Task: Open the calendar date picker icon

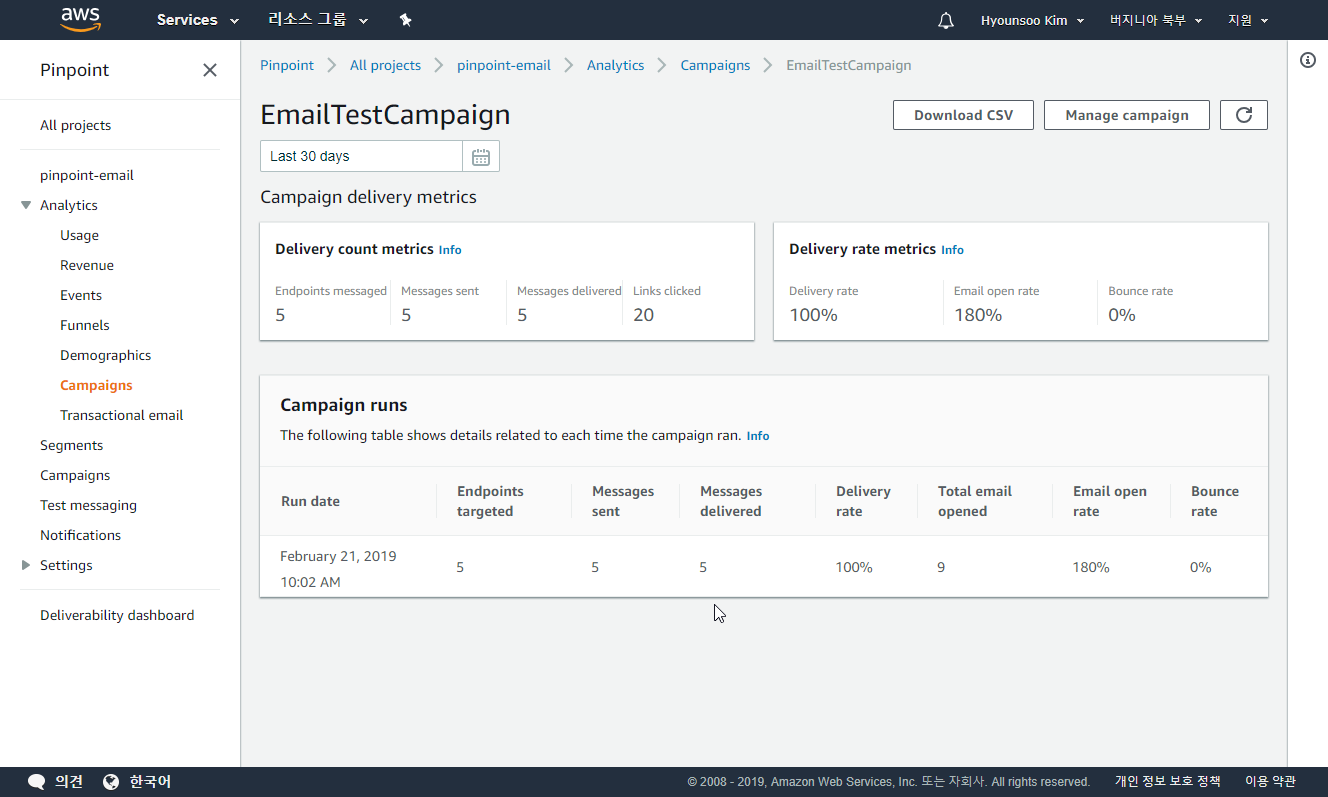Action: click(x=481, y=156)
